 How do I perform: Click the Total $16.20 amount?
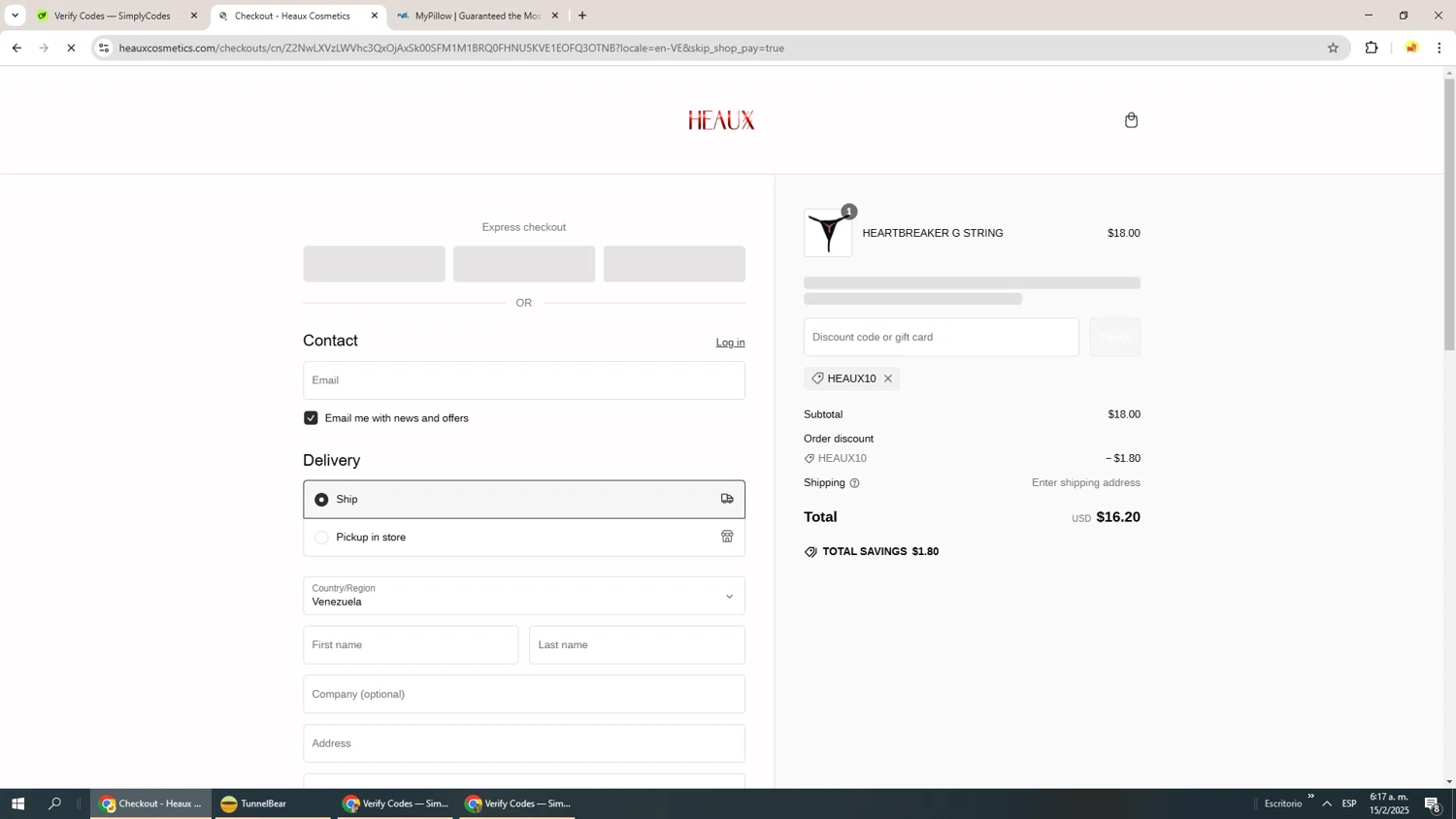[1118, 517]
